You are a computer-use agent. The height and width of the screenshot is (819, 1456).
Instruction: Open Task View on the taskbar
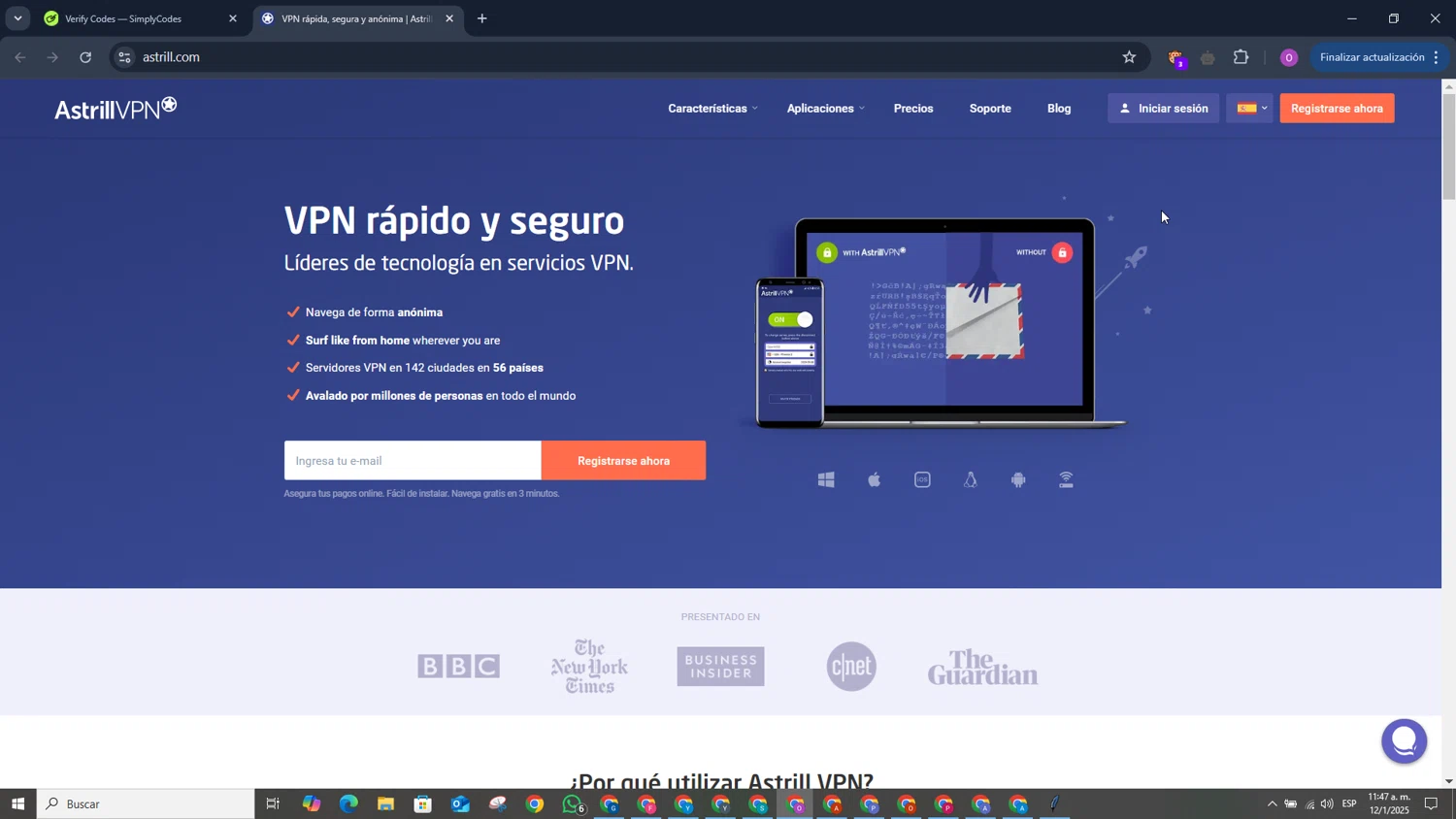(x=273, y=803)
